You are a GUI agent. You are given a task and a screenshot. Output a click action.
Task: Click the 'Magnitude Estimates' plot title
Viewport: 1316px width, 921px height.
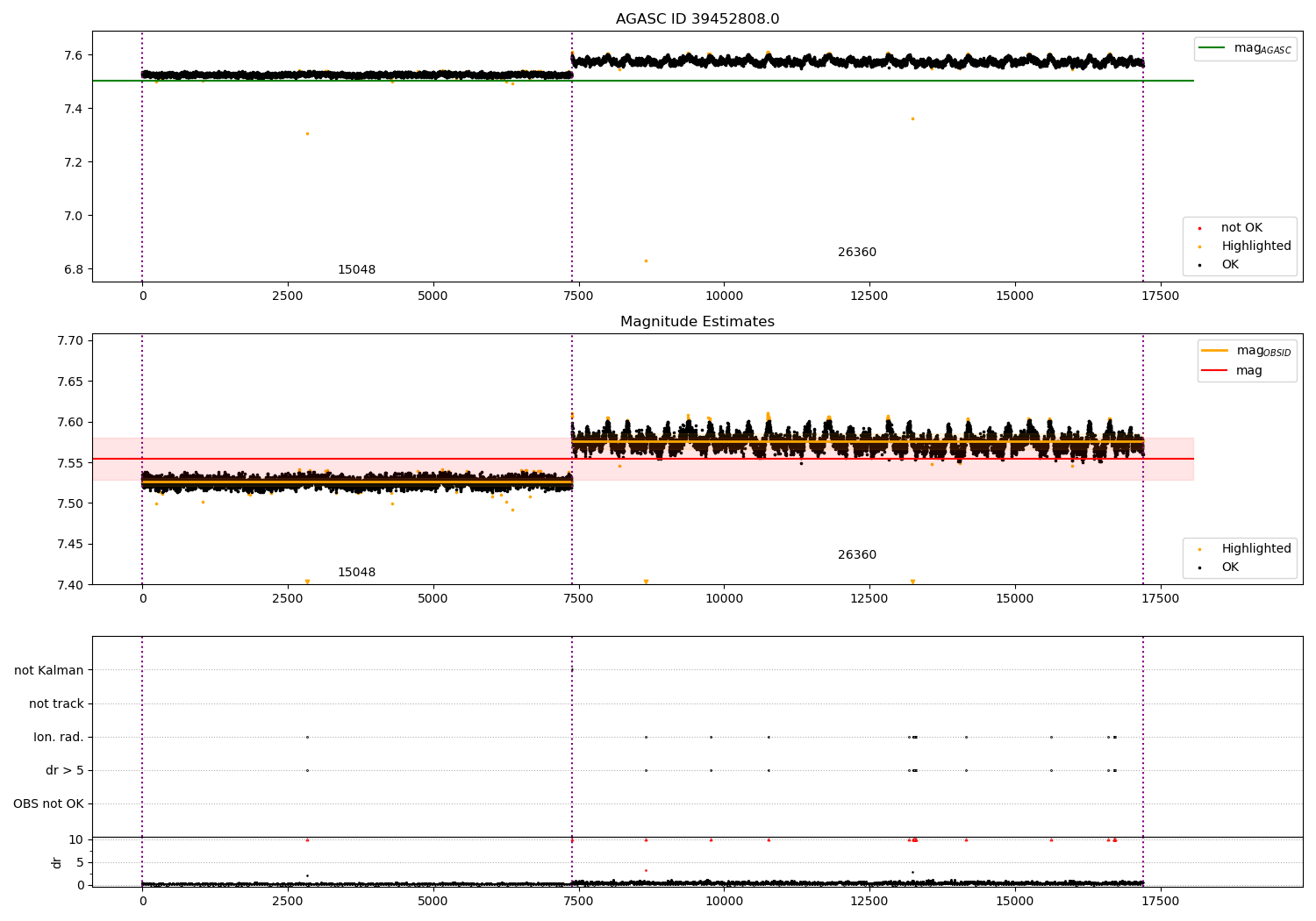697,322
